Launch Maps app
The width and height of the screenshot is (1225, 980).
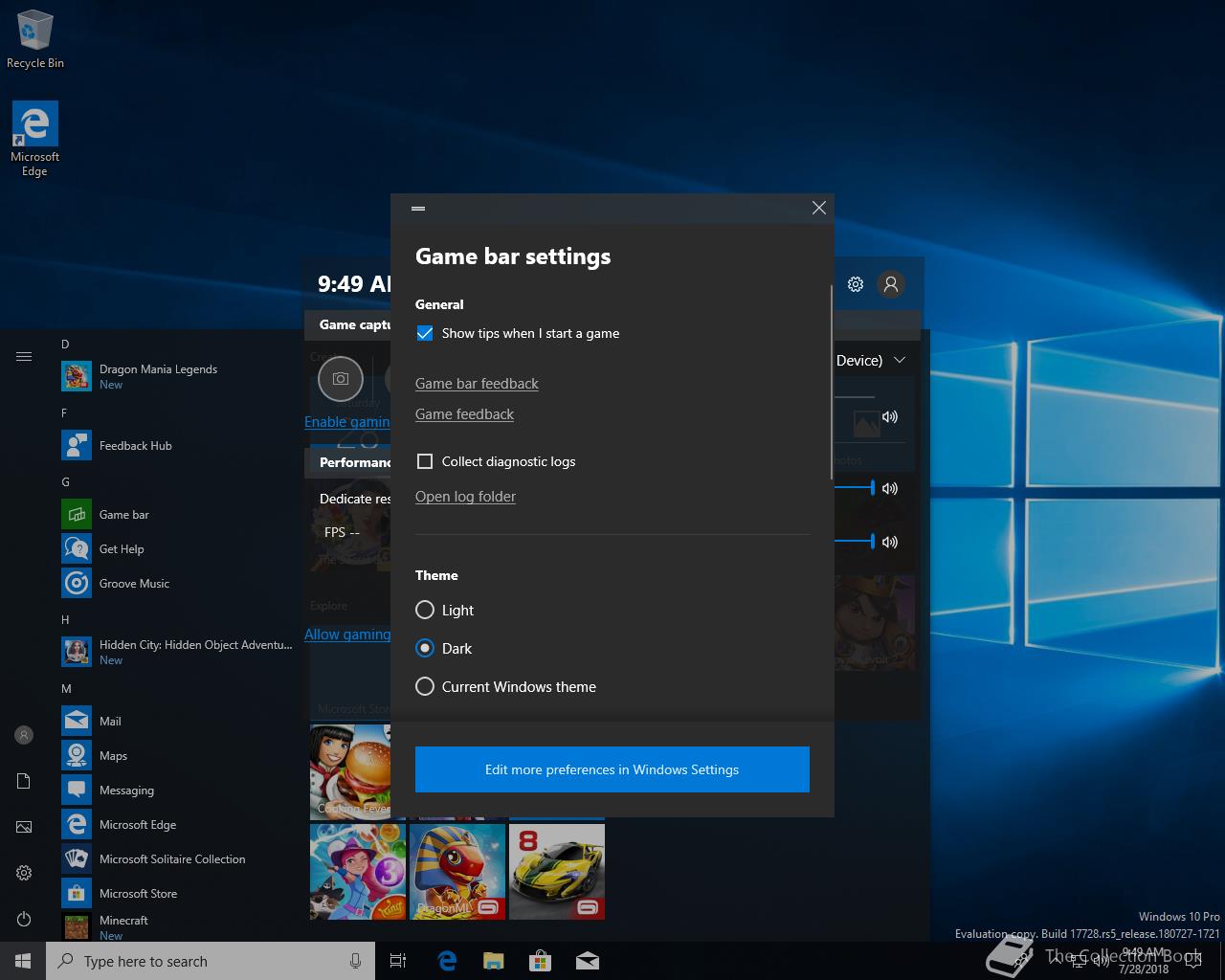(178, 756)
